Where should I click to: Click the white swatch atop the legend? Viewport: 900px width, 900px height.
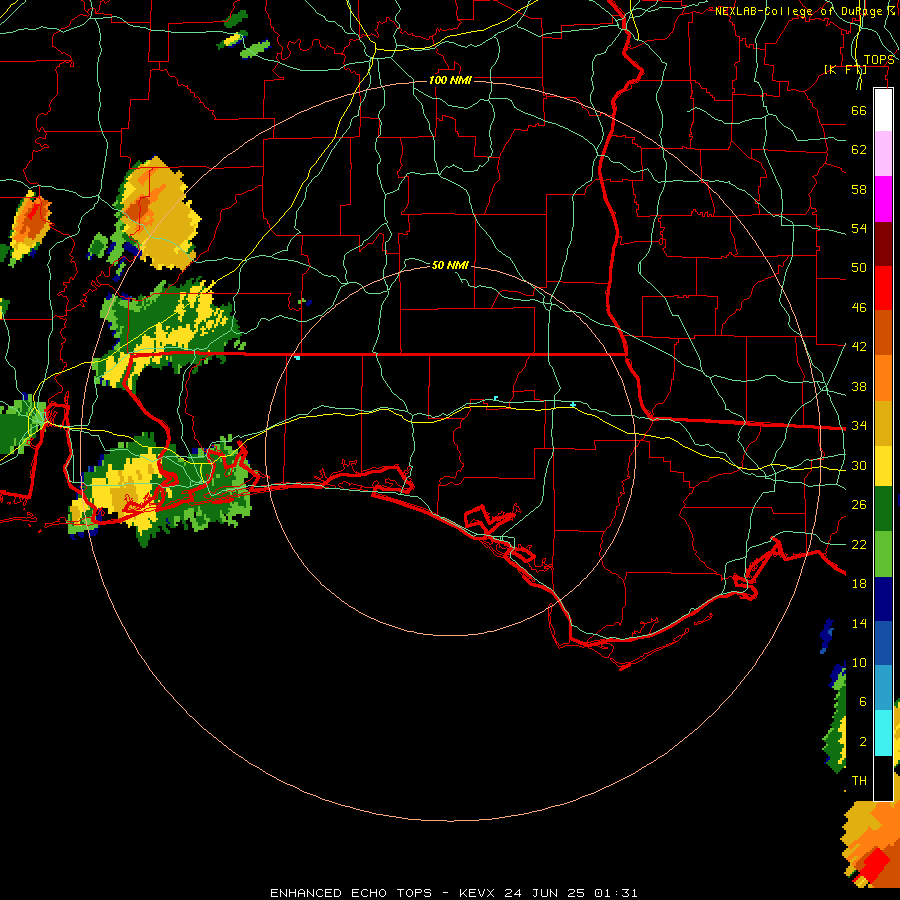[x=883, y=110]
